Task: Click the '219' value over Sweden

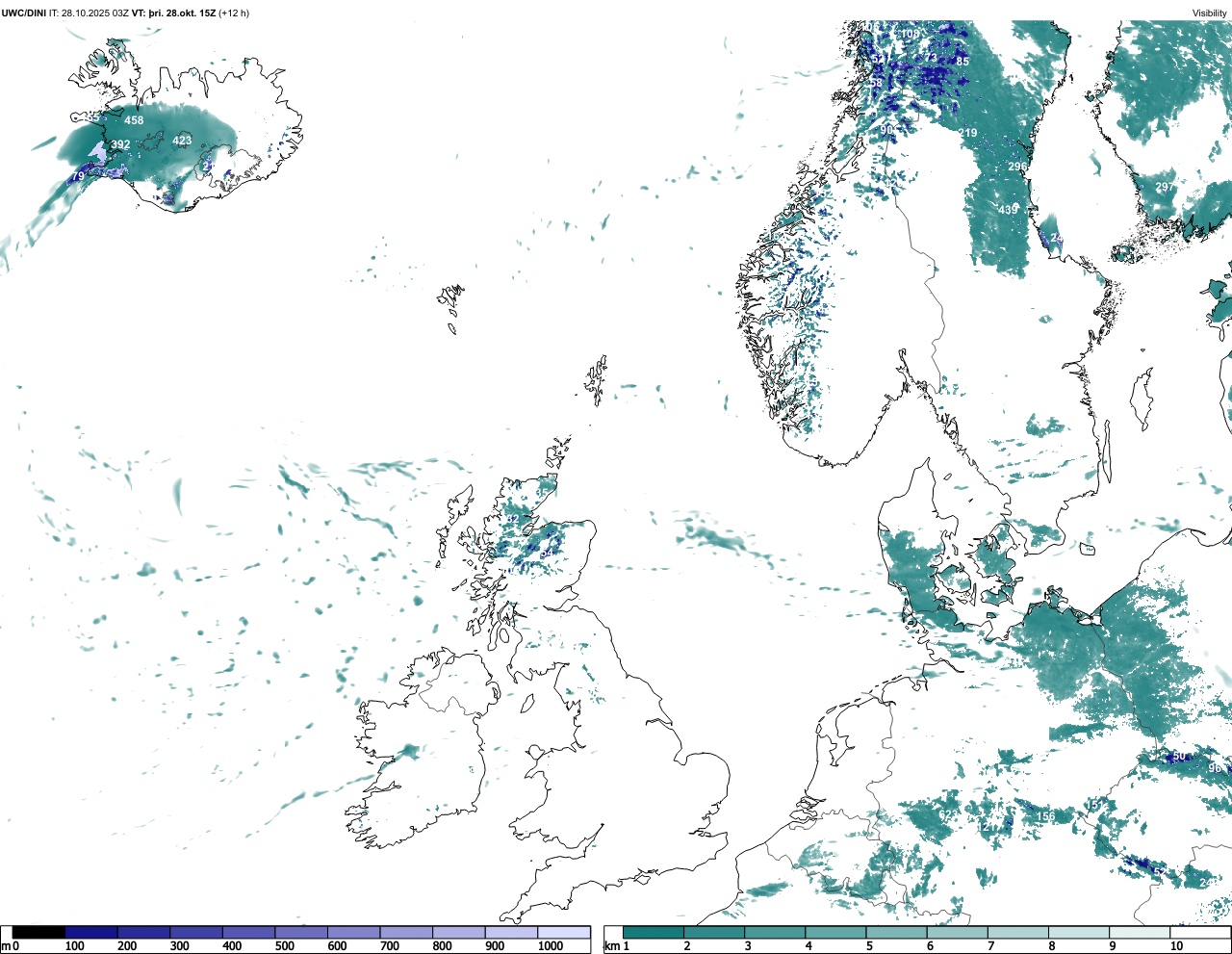Action: 967,133
